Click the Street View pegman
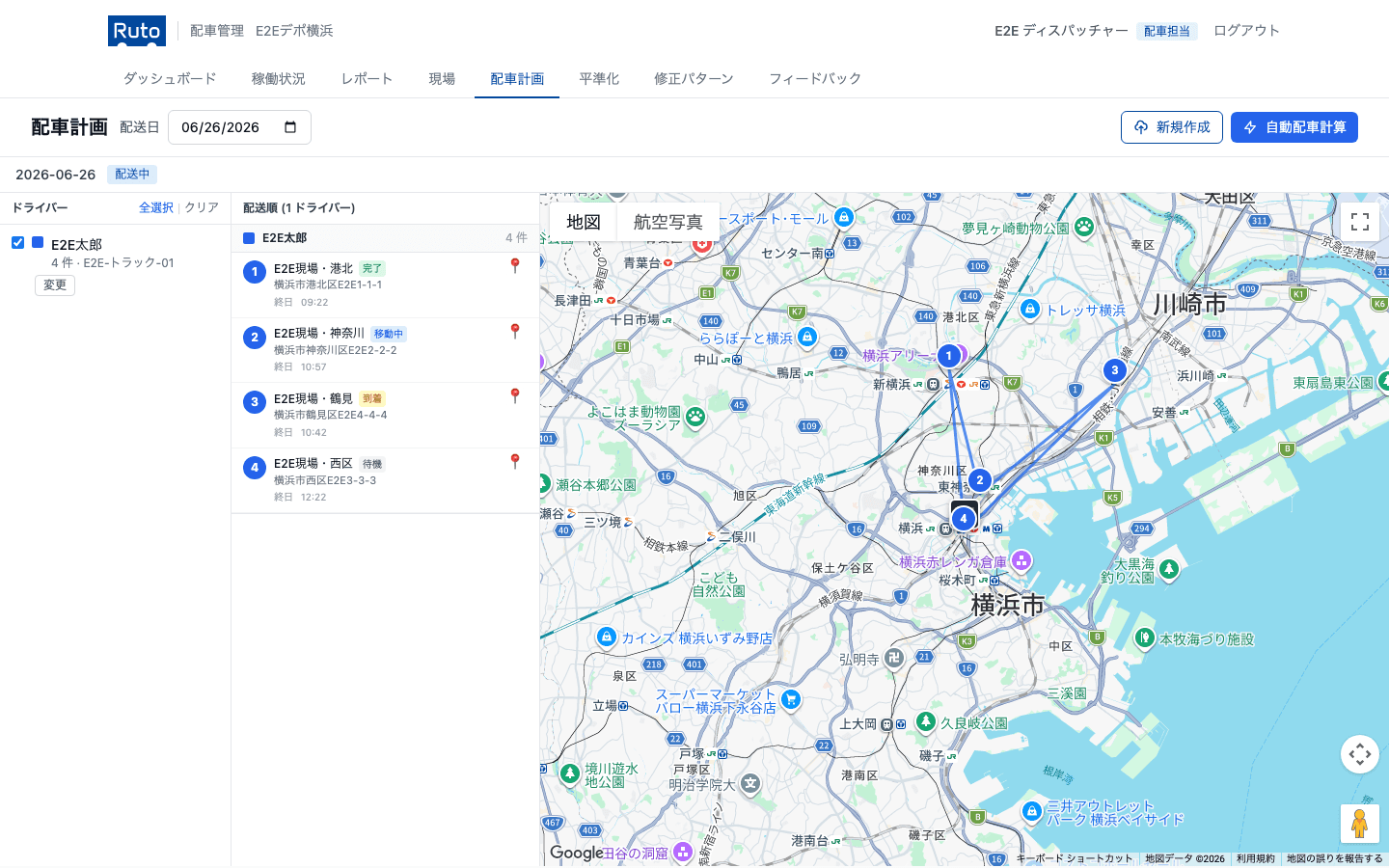 coord(1360,824)
